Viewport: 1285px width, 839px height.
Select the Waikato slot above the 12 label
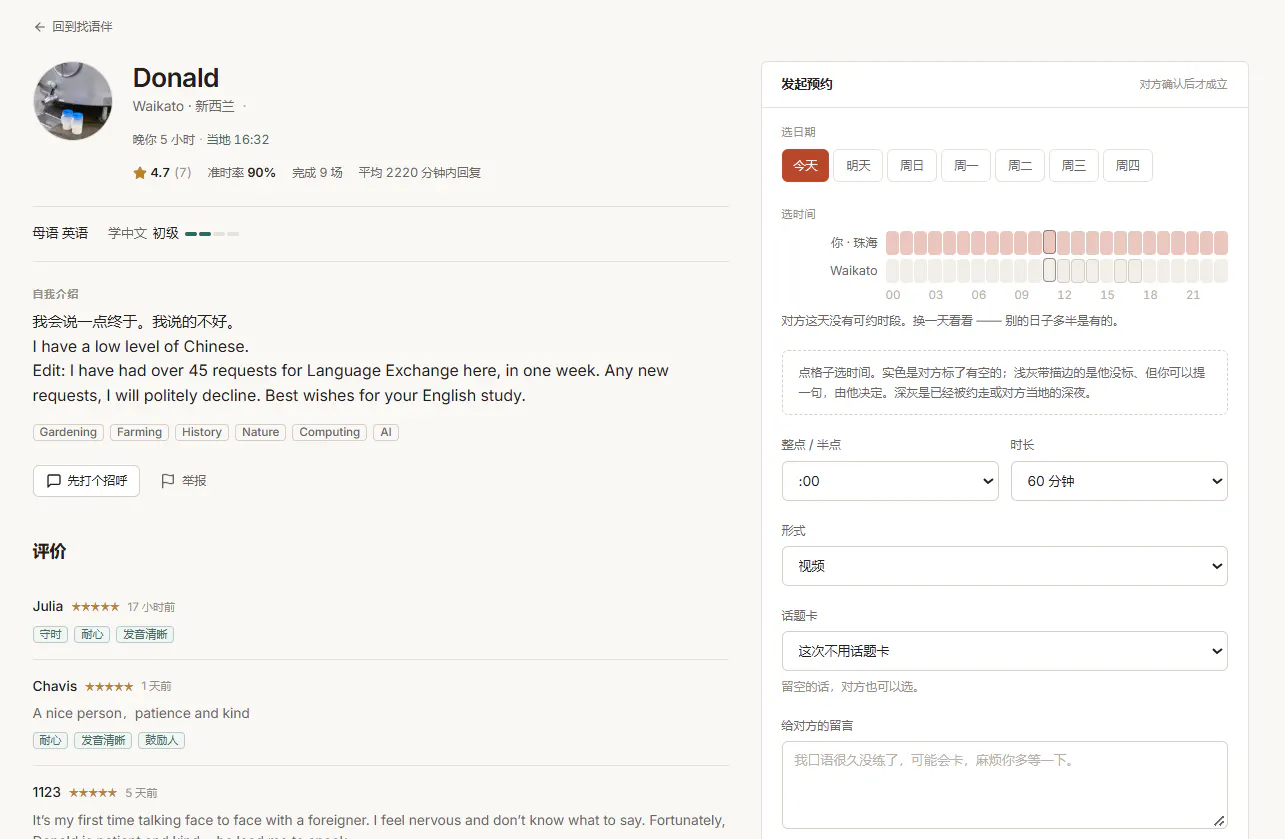pyautogui.click(x=1064, y=271)
